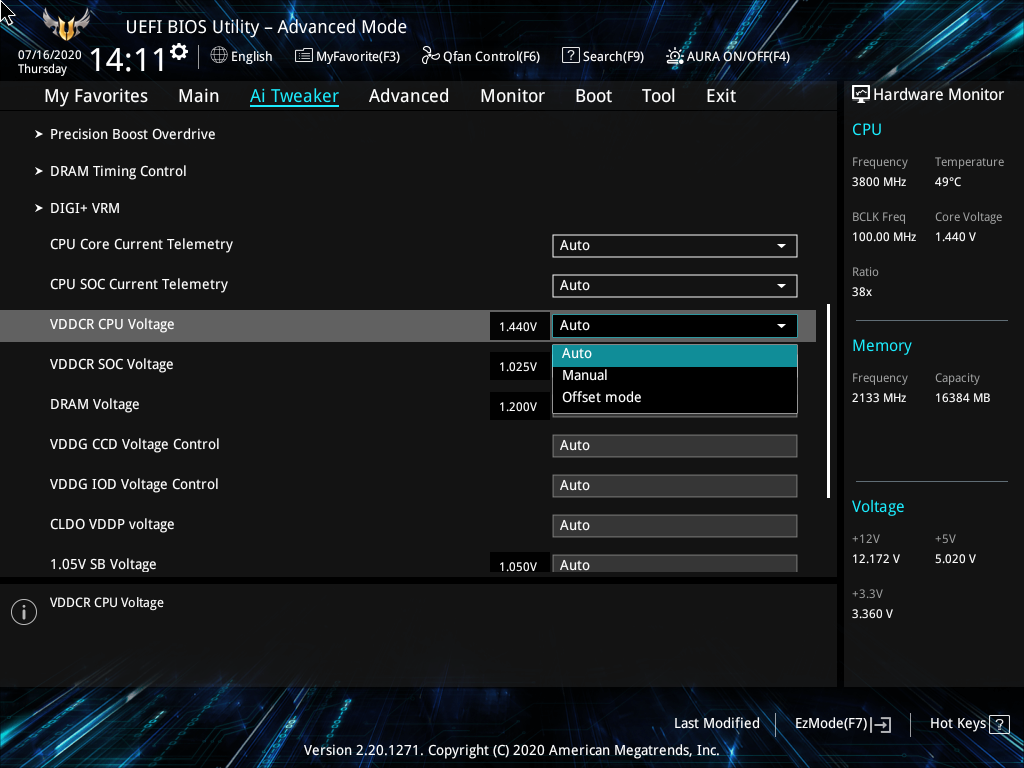The width and height of the screenshot is (1024, 768).
Task: Click Last Modified button
Action: click(716, 724)
